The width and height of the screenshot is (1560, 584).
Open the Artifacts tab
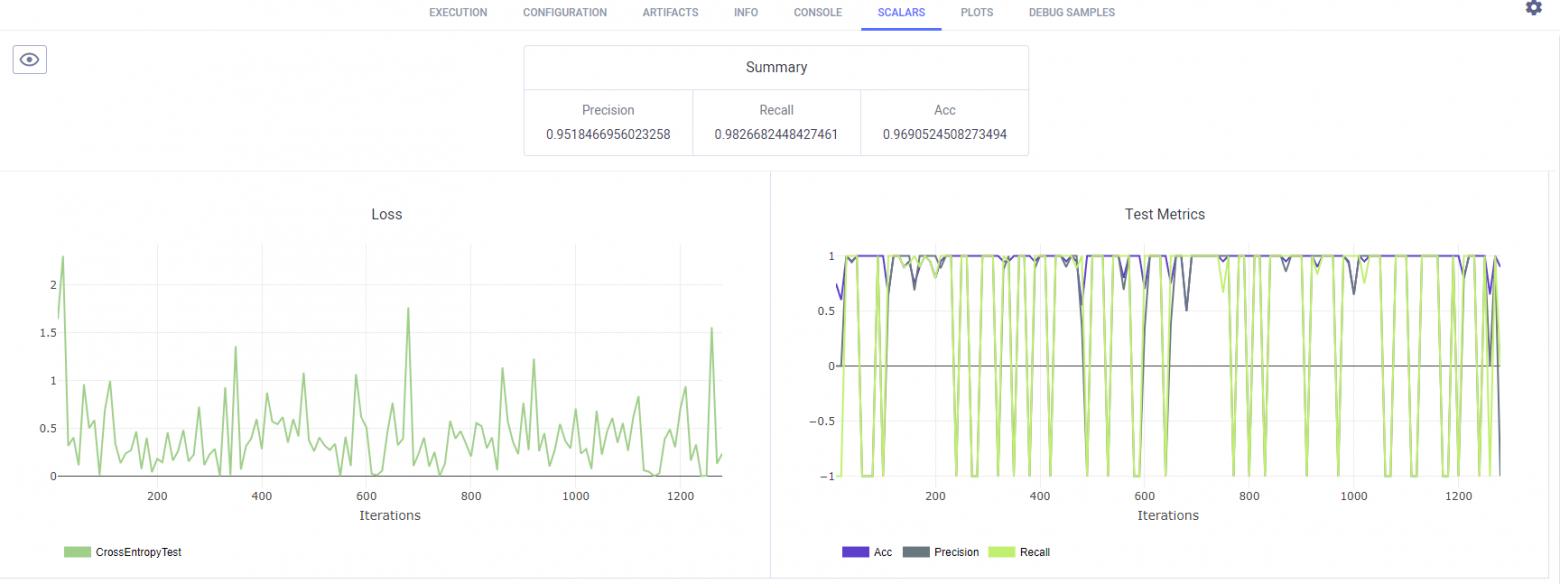point(670,13)
